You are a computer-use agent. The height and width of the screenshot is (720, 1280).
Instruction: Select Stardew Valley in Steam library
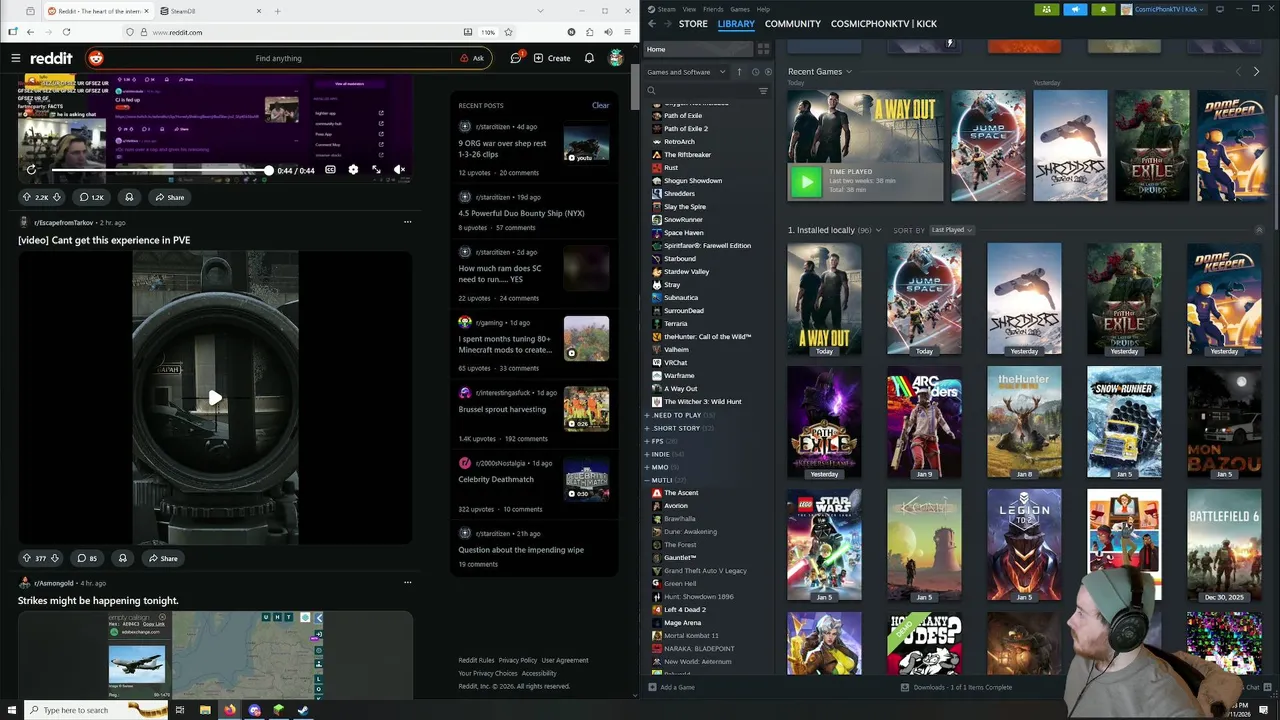pos(686,272)
